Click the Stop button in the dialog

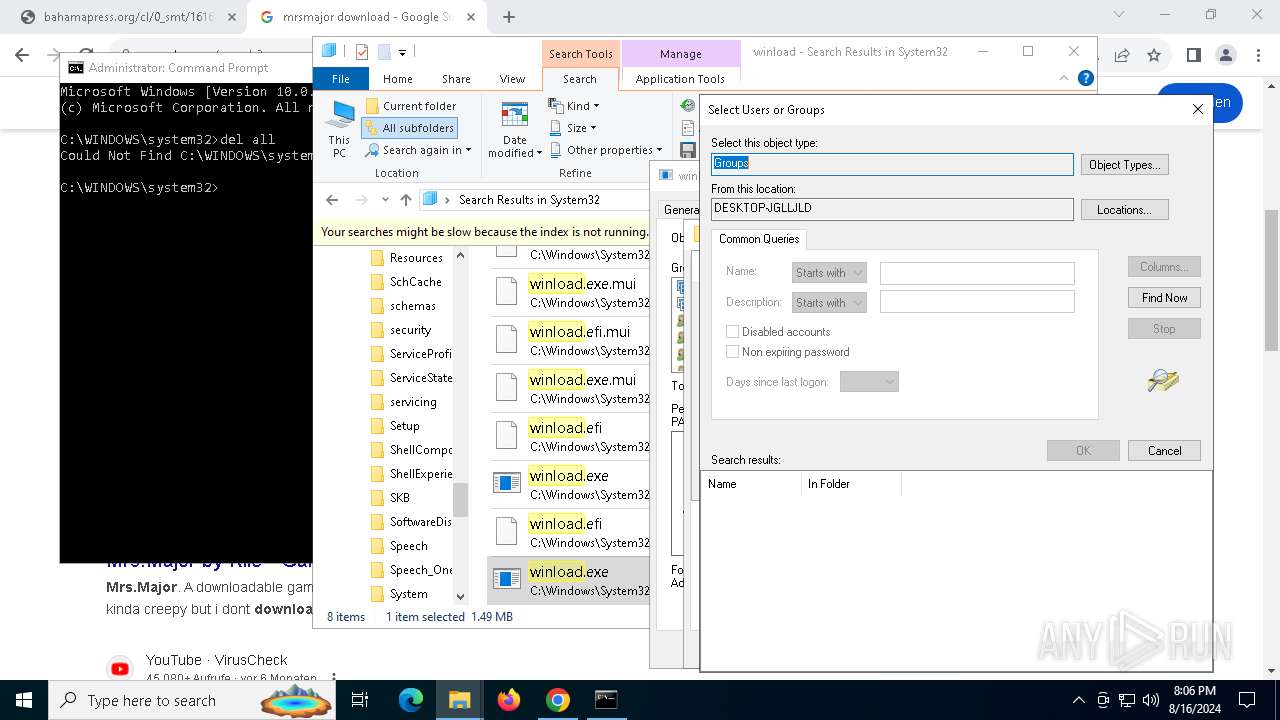point(1164,329)
